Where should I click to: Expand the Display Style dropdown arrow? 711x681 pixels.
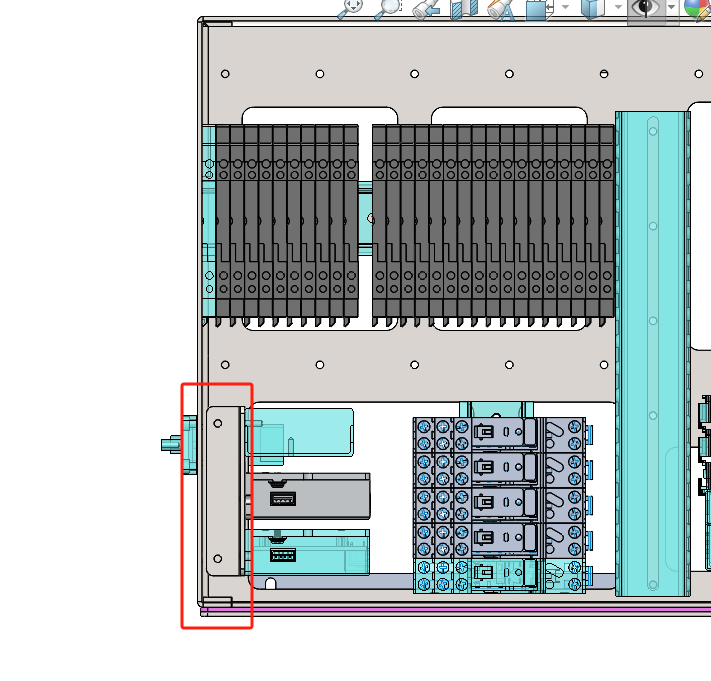tap(620, 8)
